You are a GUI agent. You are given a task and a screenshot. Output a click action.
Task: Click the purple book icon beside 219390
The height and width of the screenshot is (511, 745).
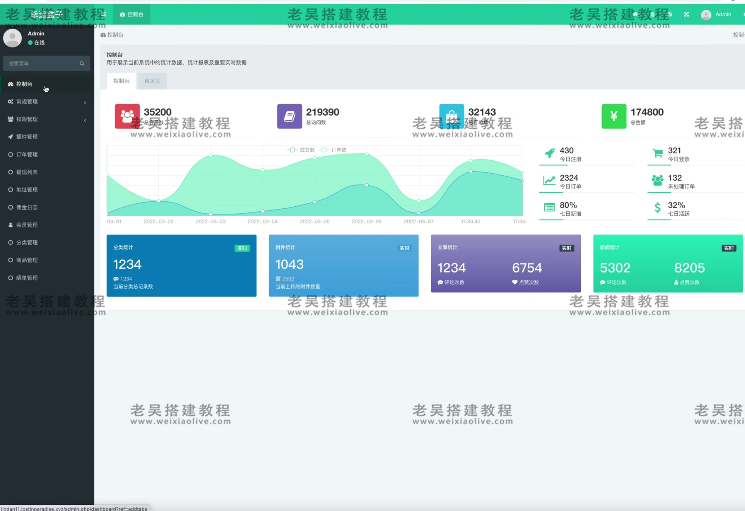tap(289, 116)
